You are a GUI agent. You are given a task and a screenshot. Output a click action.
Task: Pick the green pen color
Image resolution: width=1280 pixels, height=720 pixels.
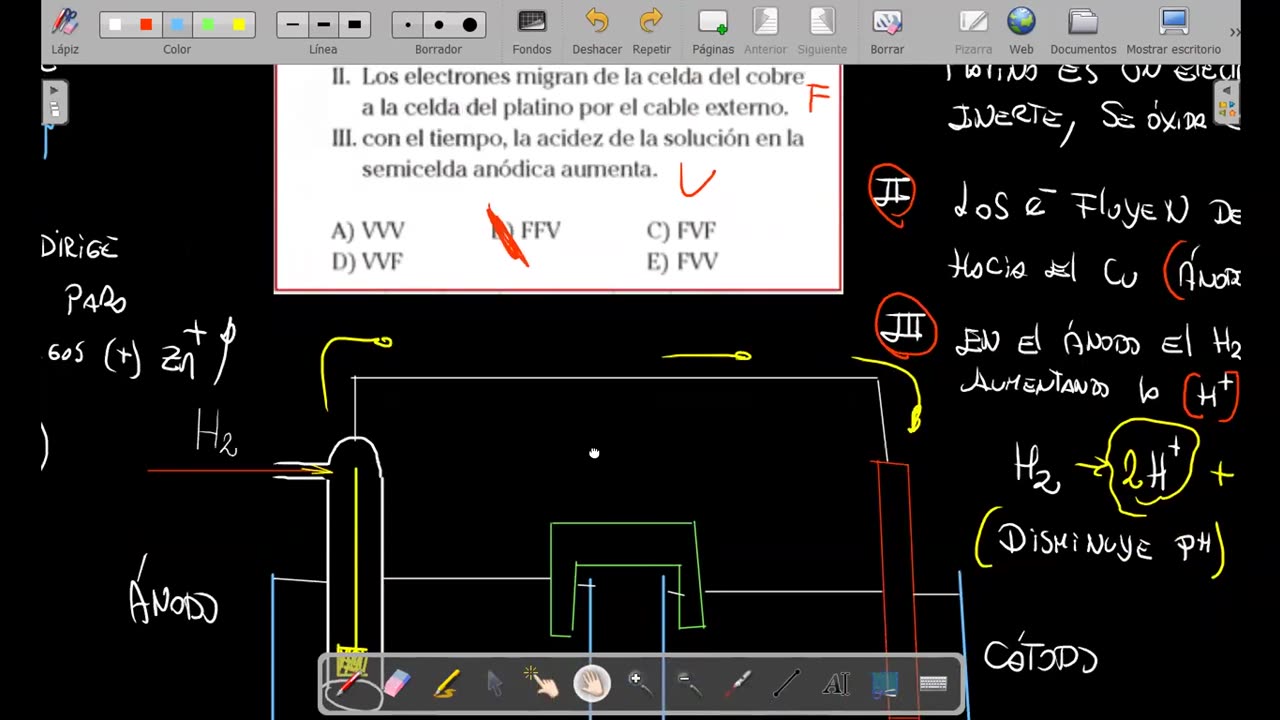(208, 25)
